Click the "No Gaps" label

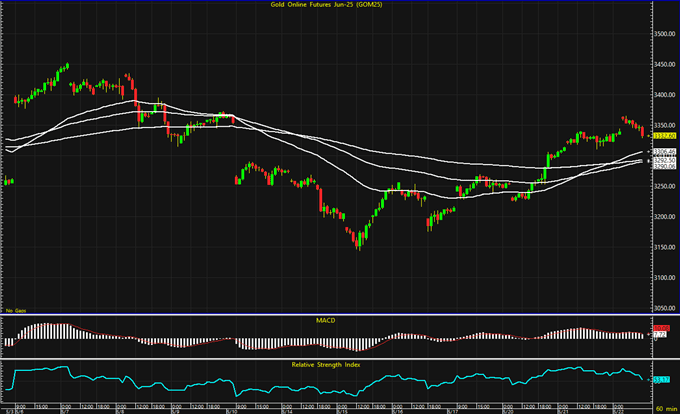(x=14, y=313)
